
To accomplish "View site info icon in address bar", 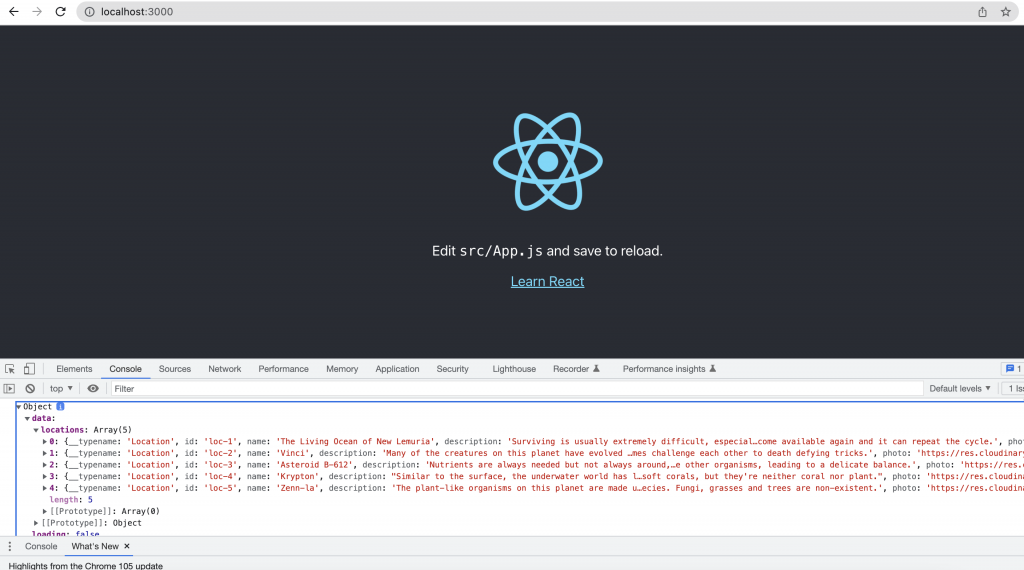I will [89, 12].
